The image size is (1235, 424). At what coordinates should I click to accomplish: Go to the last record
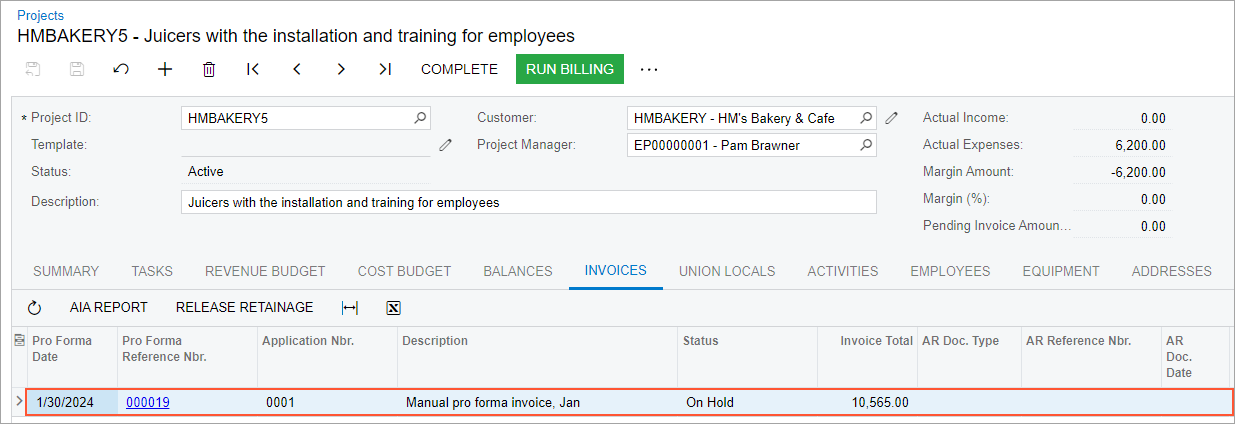point(385,69)
